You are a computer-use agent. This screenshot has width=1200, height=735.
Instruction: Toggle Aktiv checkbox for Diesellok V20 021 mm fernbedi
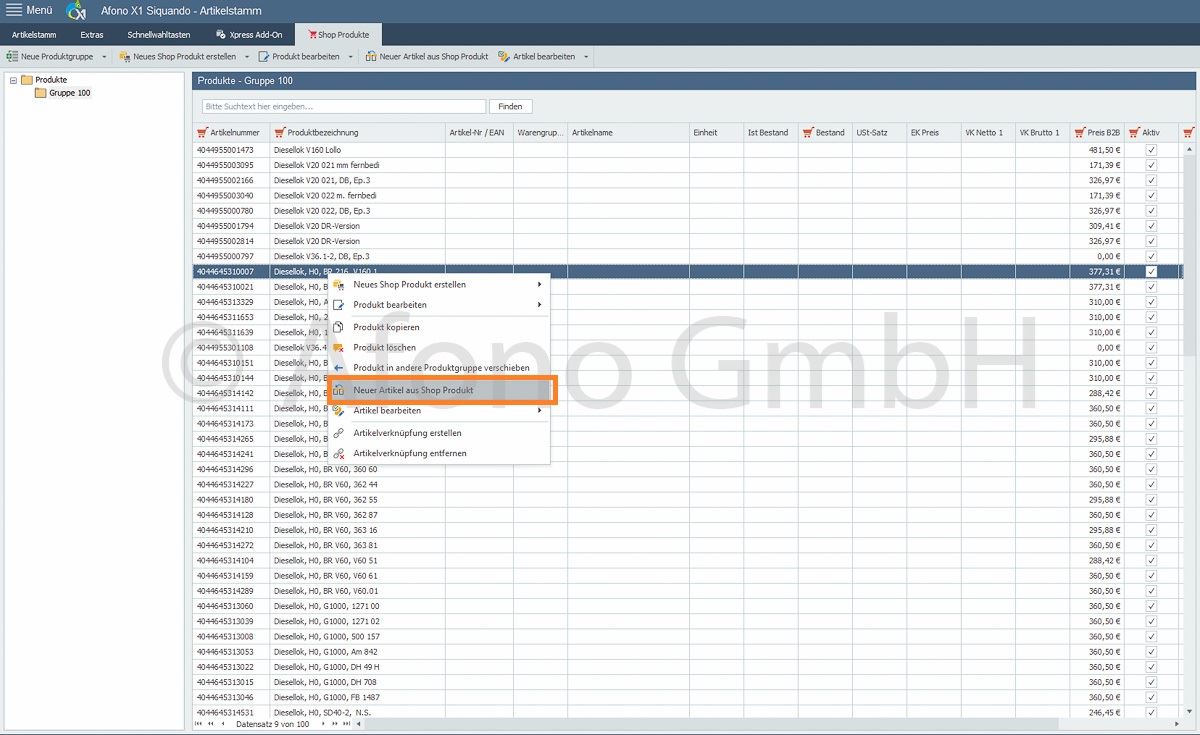pyautogui.click(x=1151, y=165)
